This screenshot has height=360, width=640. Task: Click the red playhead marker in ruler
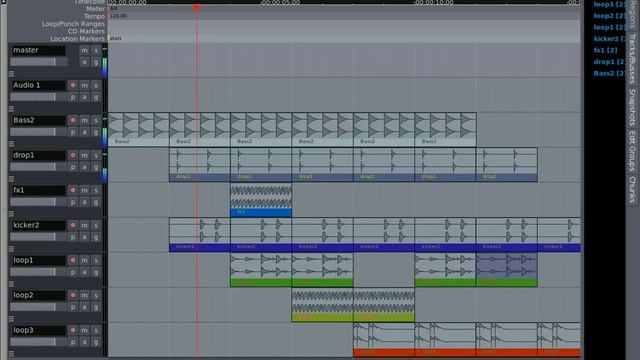197,7
